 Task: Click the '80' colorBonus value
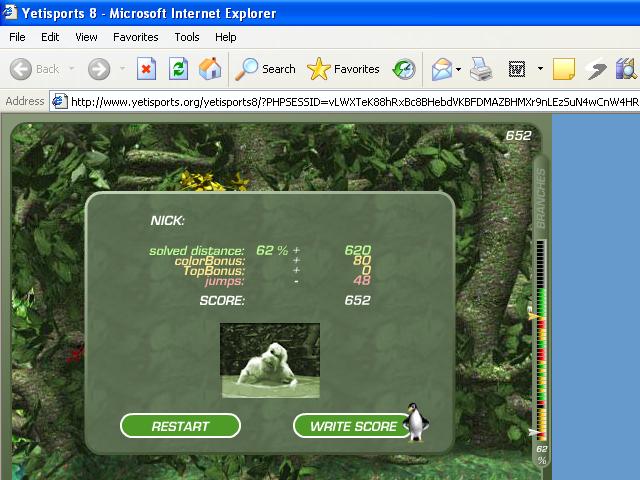[362, 260]
